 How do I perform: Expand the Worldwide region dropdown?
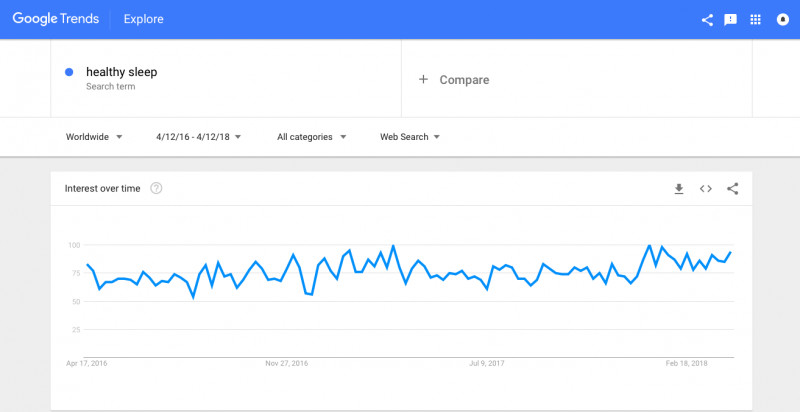(94, 137)
